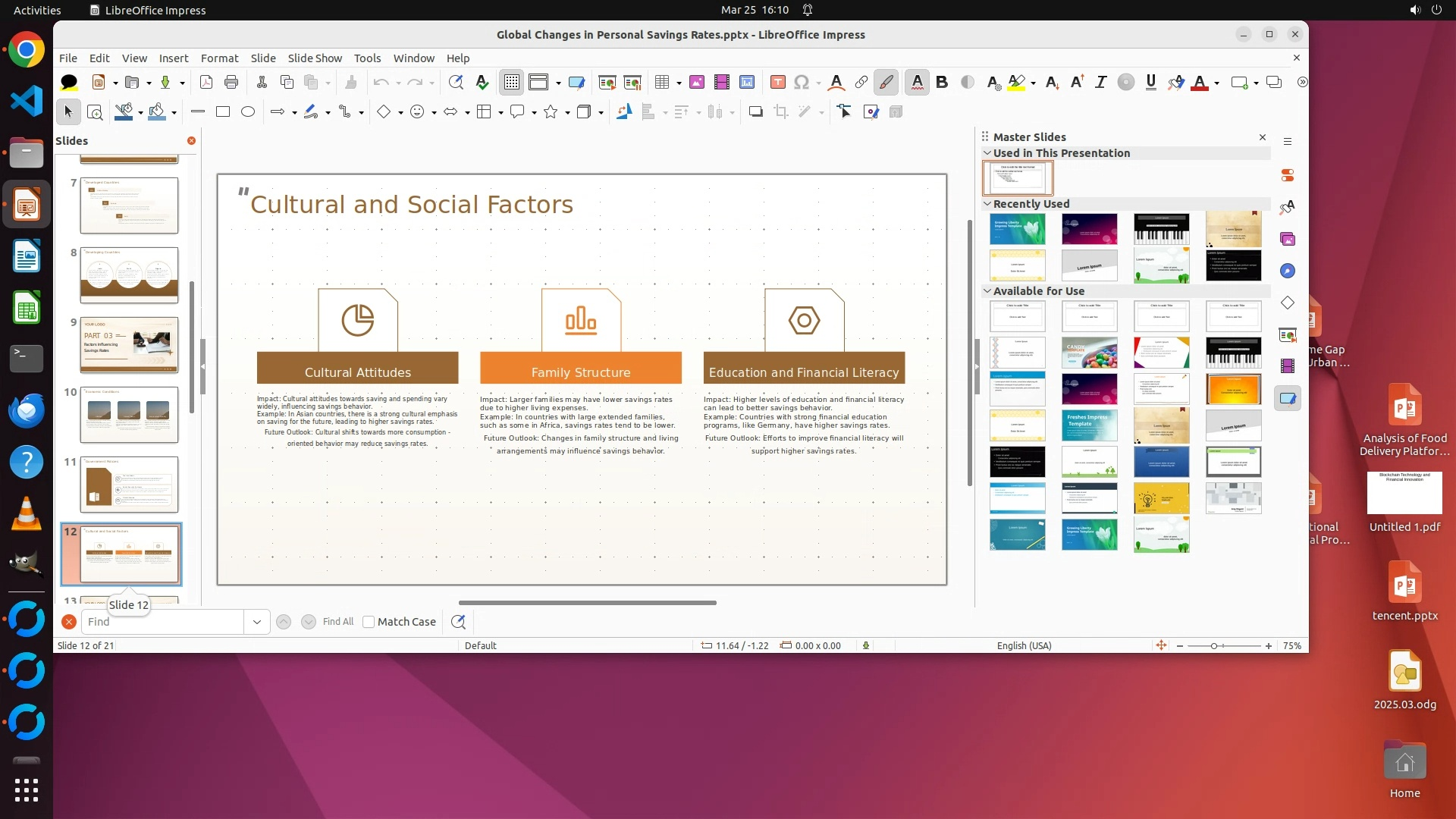
Task: Select slide 10 thumbnail in the Slides panel
Action: (x=129, y=415)
